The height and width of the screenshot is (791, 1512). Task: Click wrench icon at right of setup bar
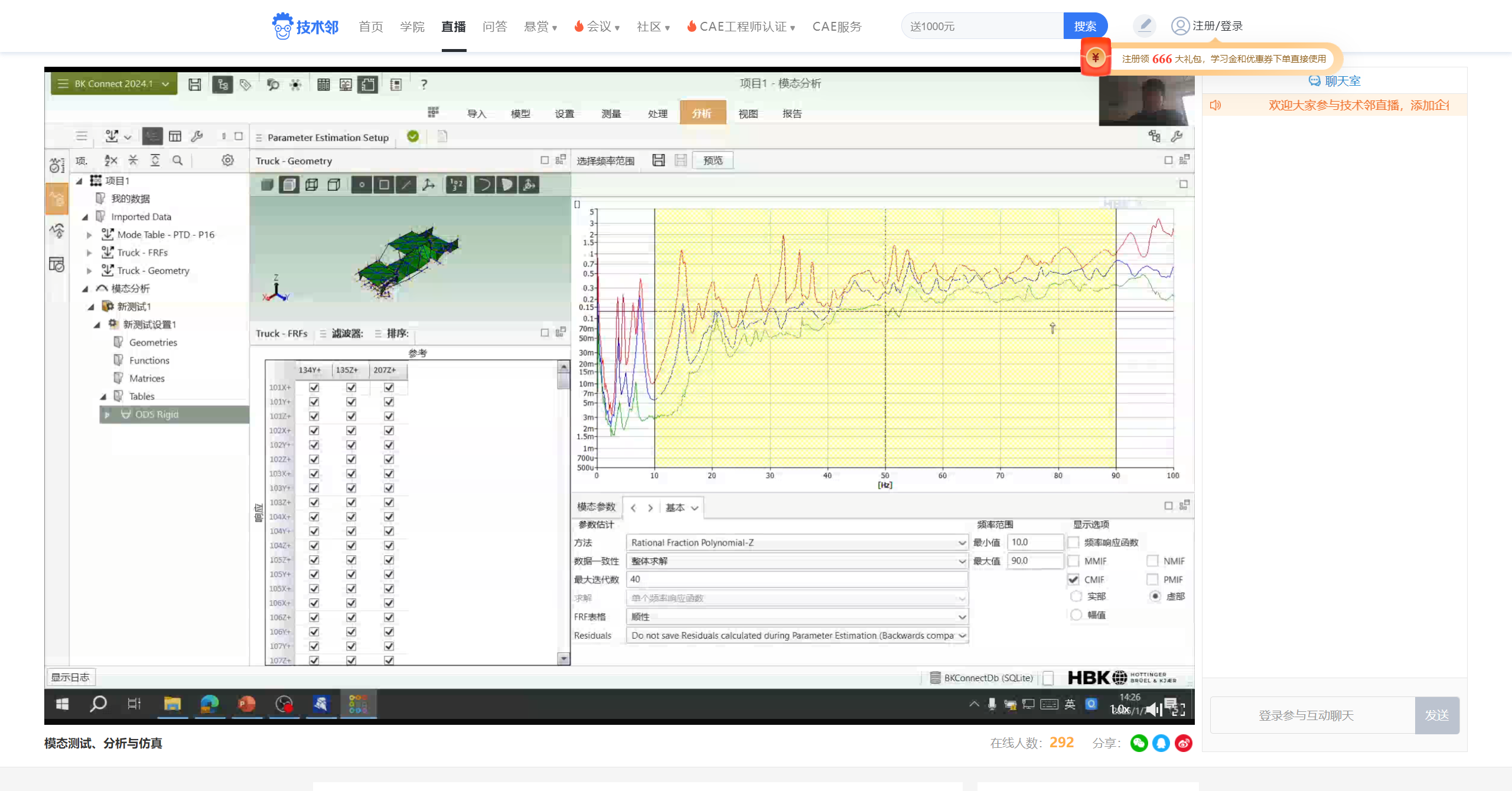pyautogui.click(x=1177, y=136)
